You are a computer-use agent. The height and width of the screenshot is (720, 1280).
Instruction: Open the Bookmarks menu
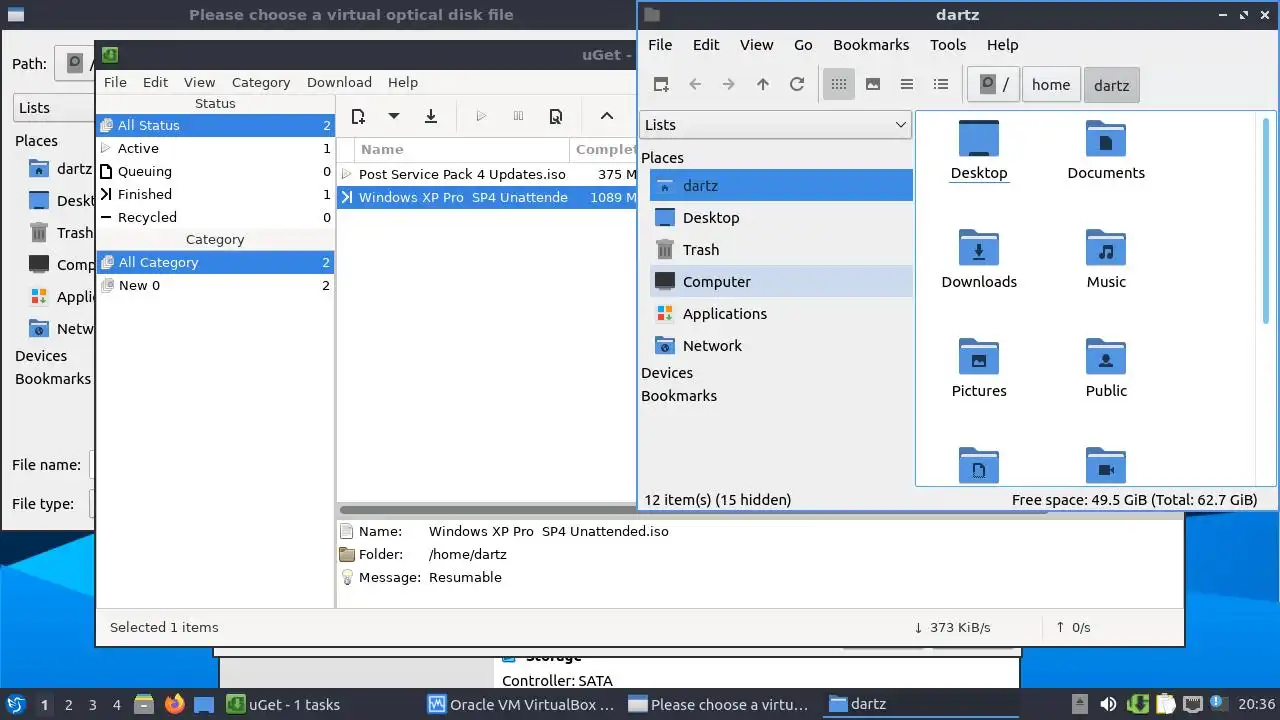pos(871,45)
